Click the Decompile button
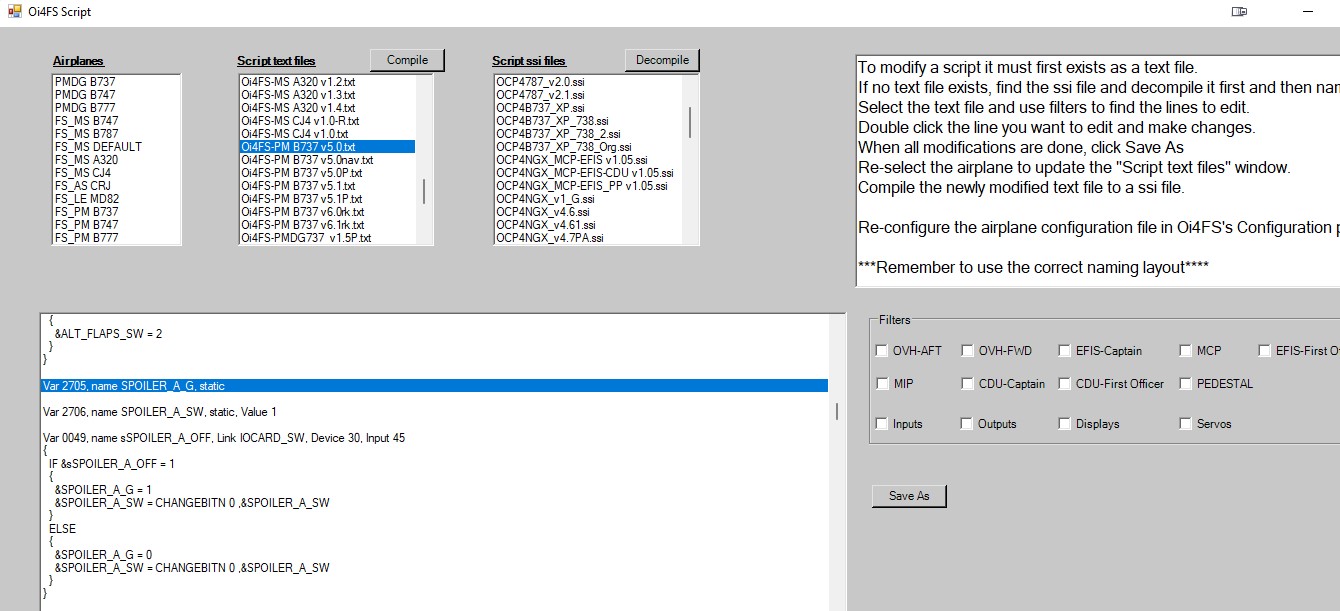 (661, 60)
